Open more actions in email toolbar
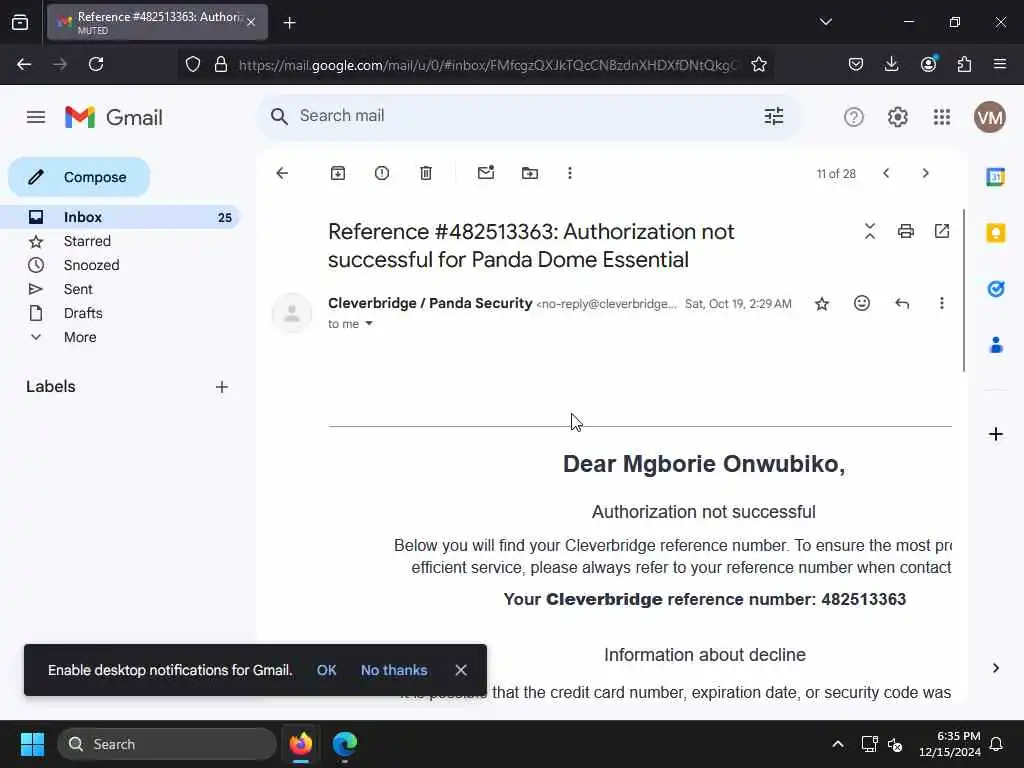The image size is (1024, 768). 569,173
